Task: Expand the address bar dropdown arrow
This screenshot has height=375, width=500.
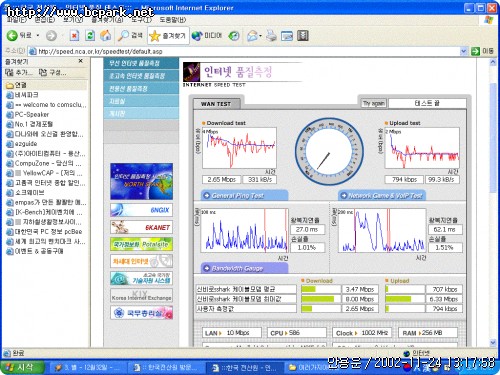Action: click(463, 51)
